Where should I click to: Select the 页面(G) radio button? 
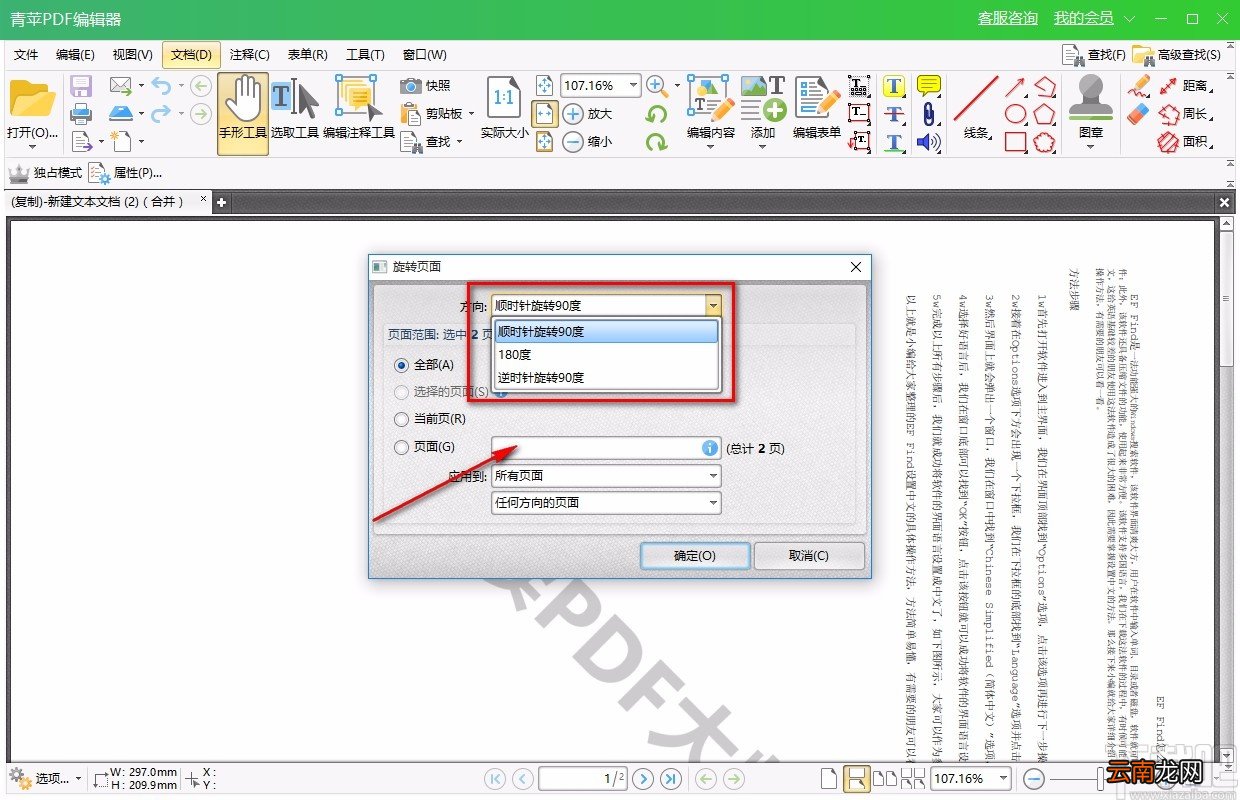click(x=425, y=448)
